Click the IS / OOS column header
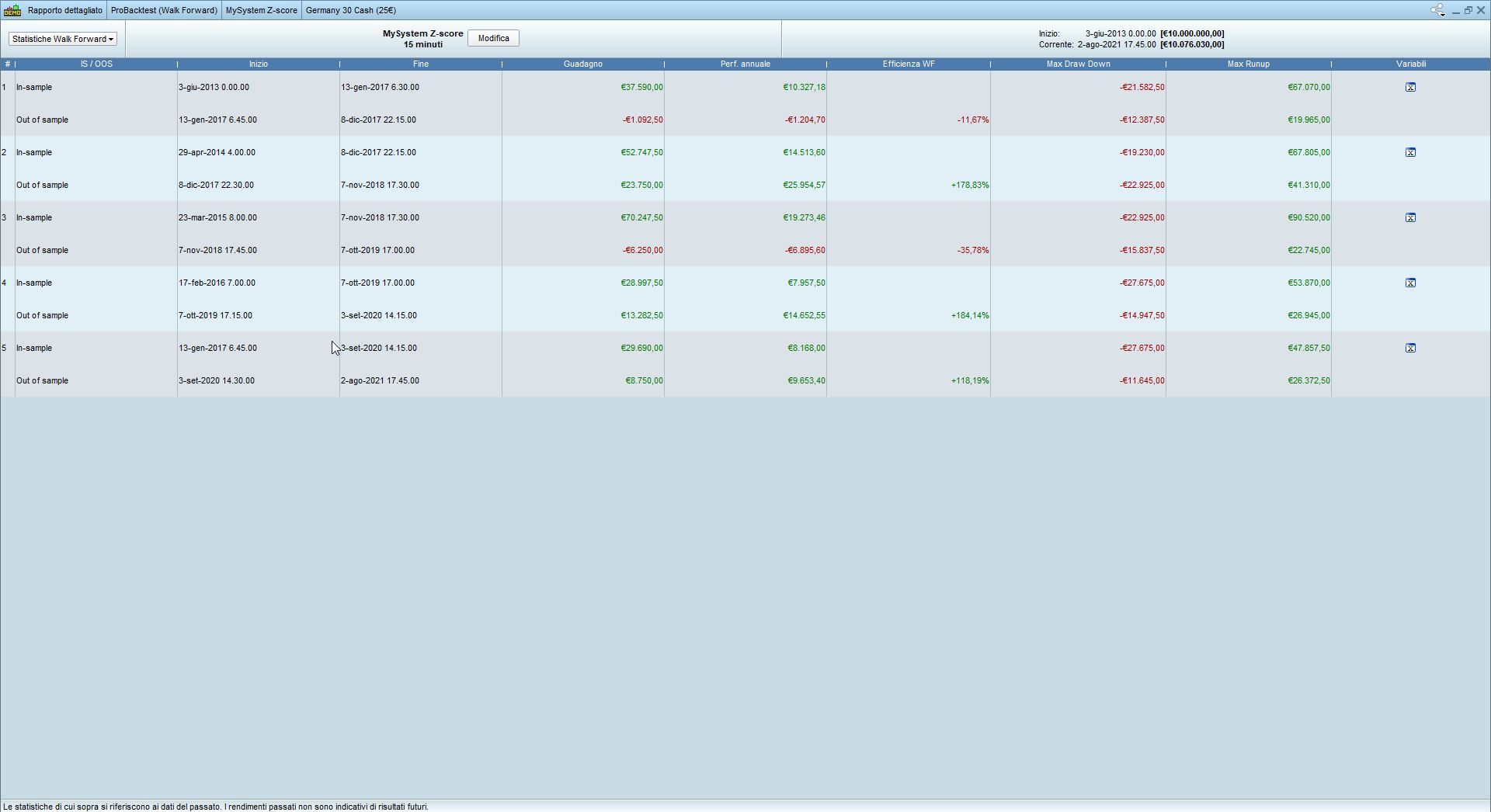The height and width of the screenshot is (812, 1491). pos(96,64)
